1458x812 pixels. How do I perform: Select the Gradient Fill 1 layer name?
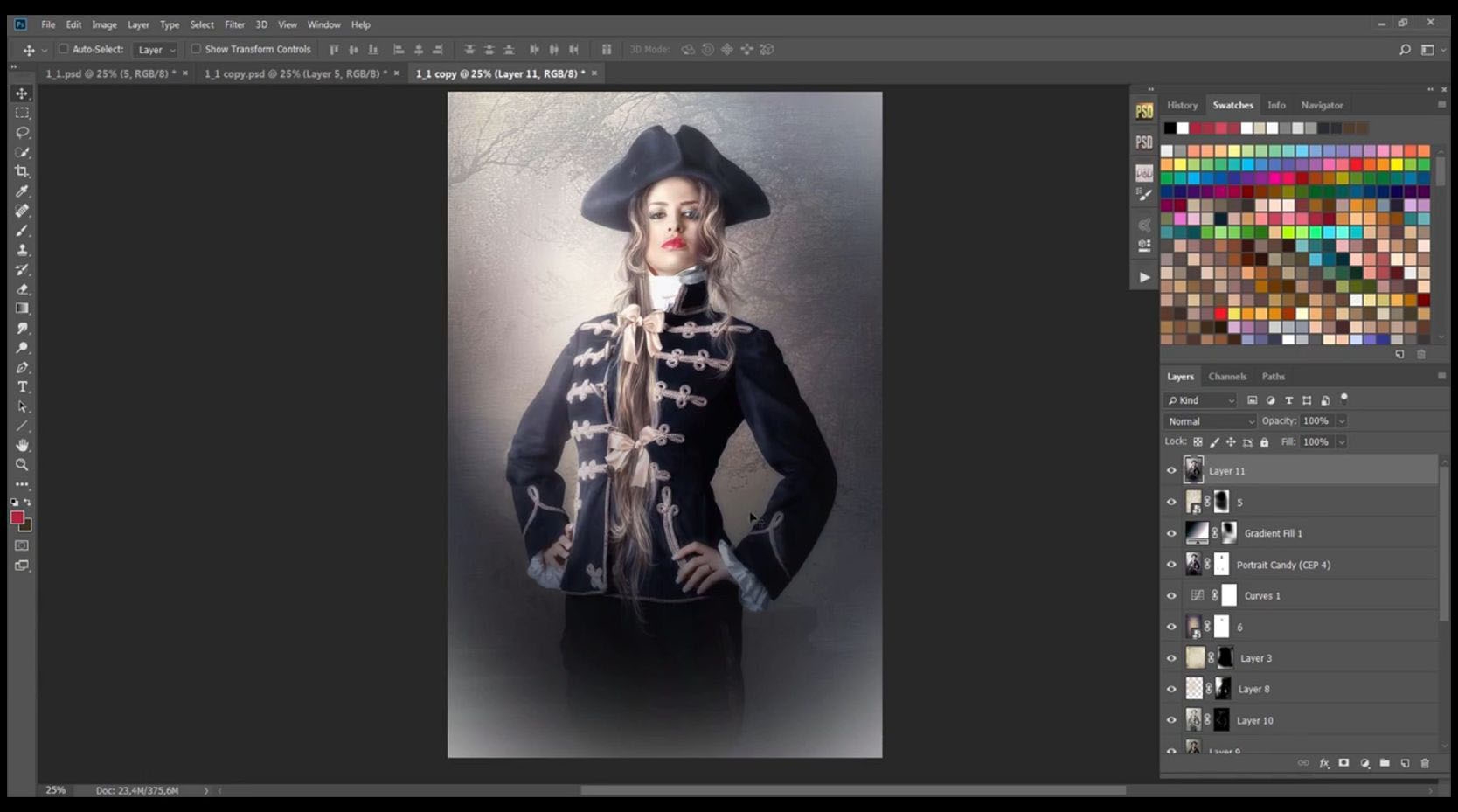[x=1273, y=533]
